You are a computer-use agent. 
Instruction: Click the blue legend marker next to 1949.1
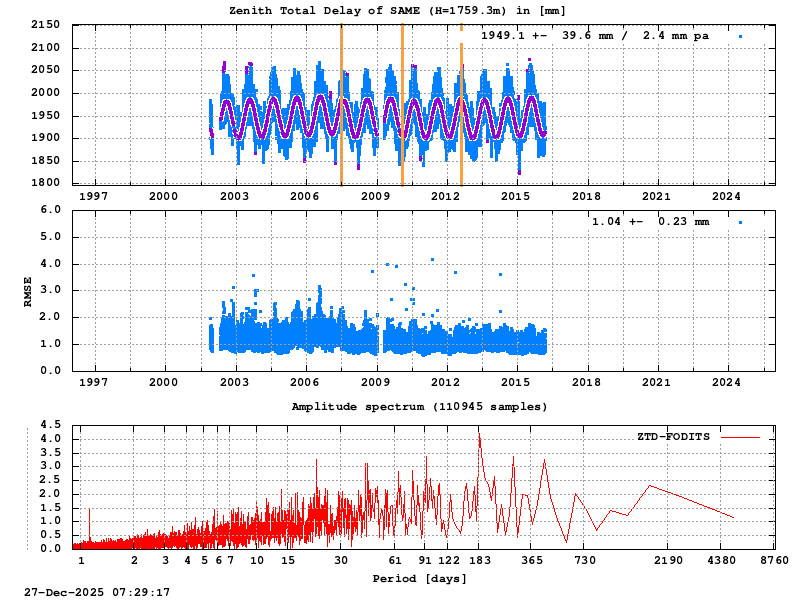[740, 36]
